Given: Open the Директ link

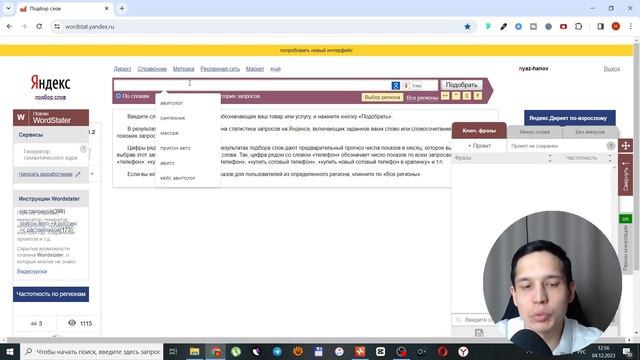Looking at the screenshot, I should pos(122,69).
